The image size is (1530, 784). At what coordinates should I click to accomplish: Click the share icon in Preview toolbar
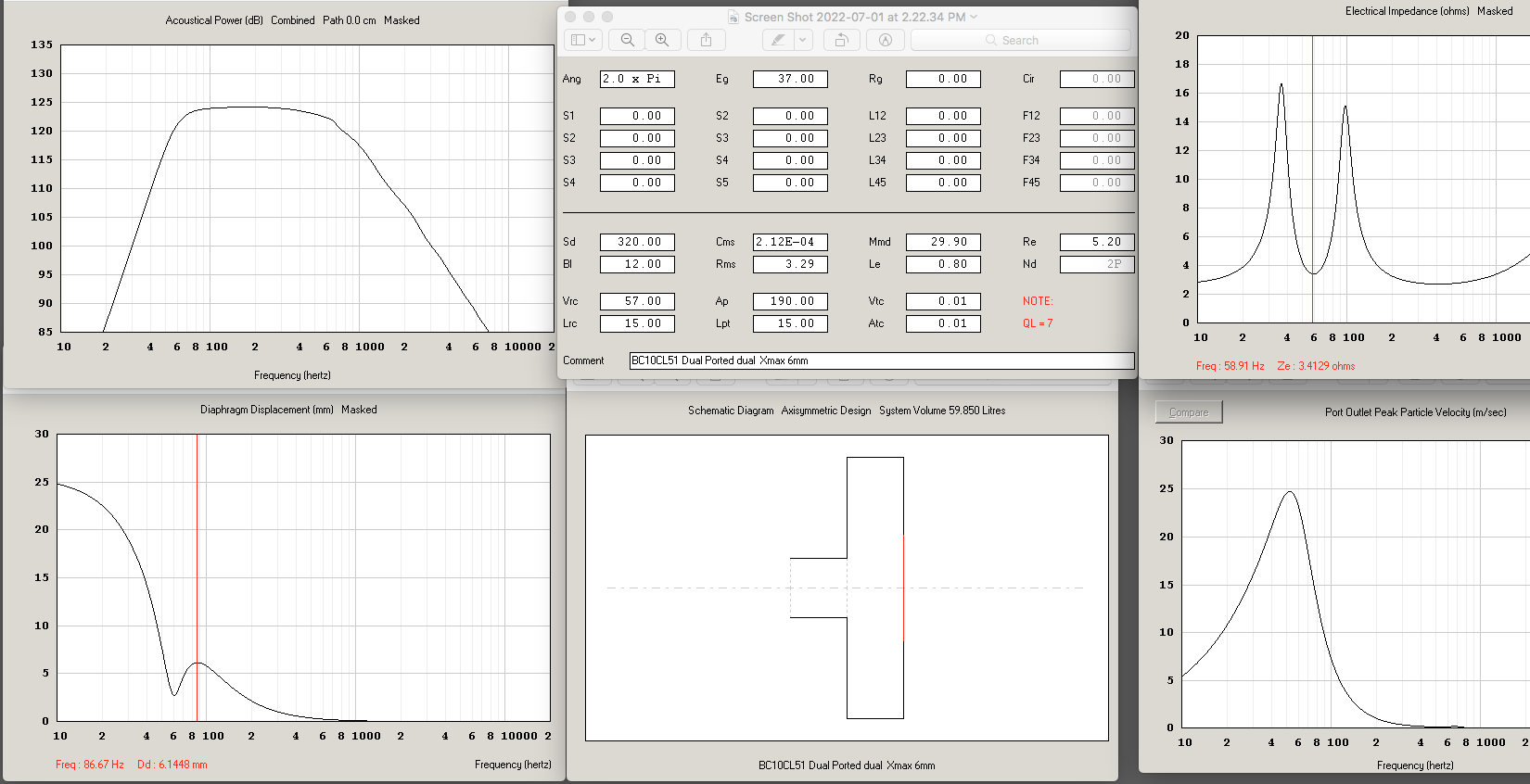(x=706, y=40)
